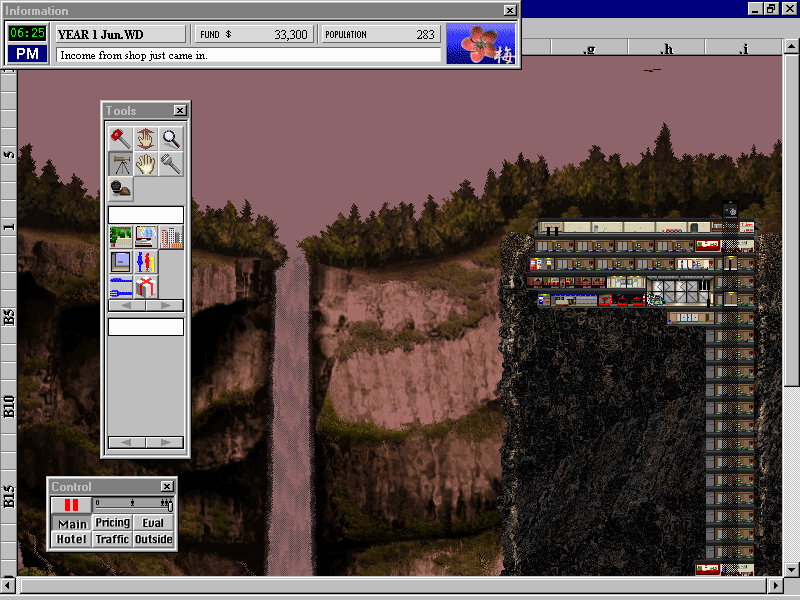Open the gift box build category

point(145,287)
